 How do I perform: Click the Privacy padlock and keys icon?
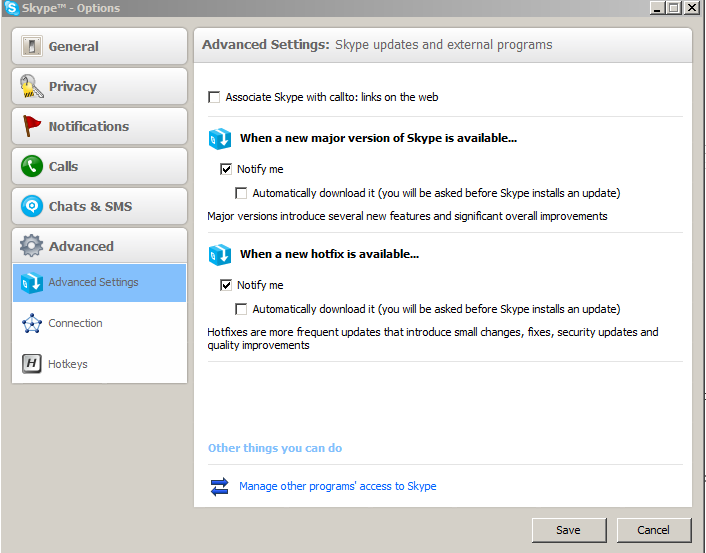click(x=32, y=86)
